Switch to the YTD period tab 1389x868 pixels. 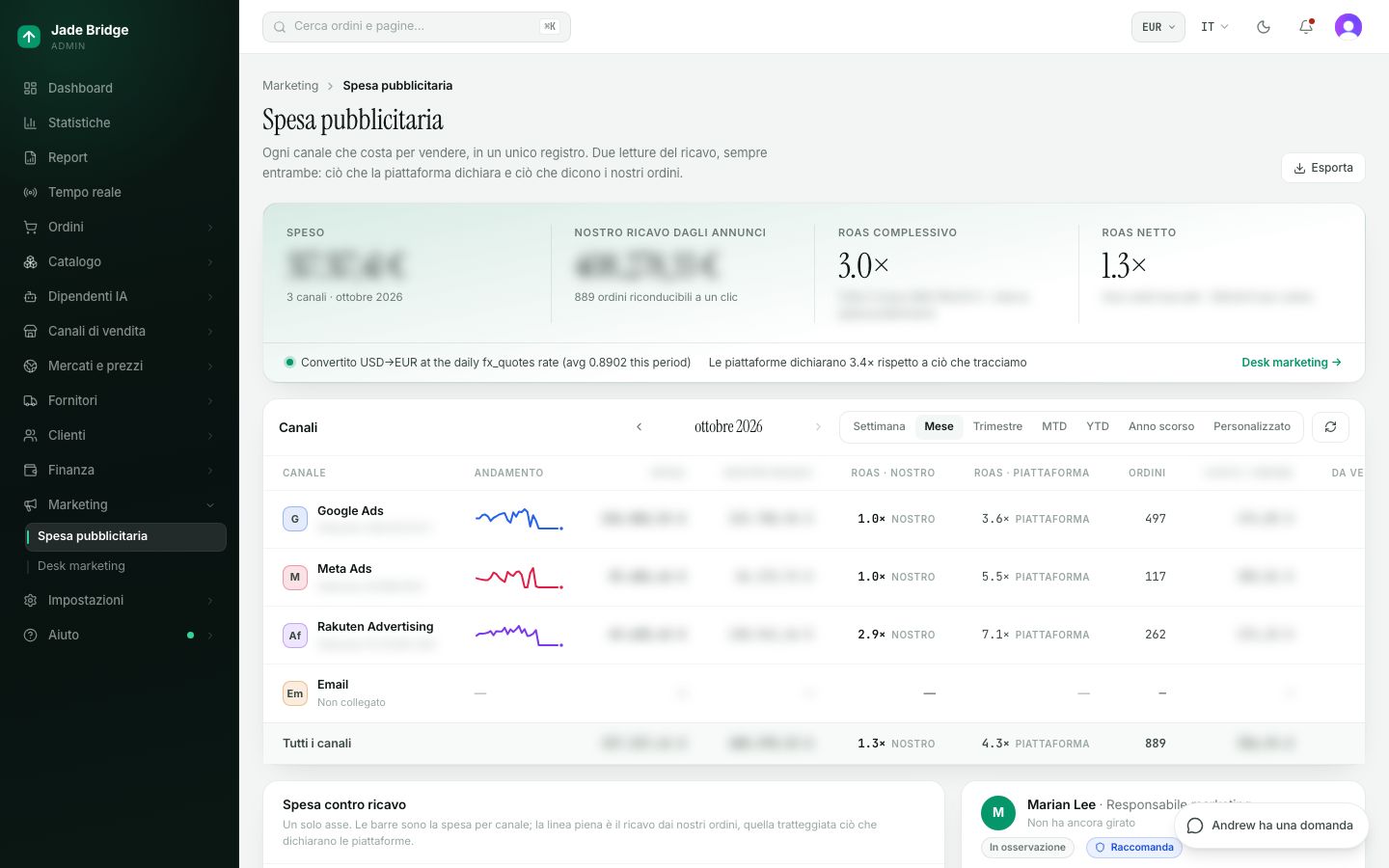pyautogui.click(x=1098, y=426)
